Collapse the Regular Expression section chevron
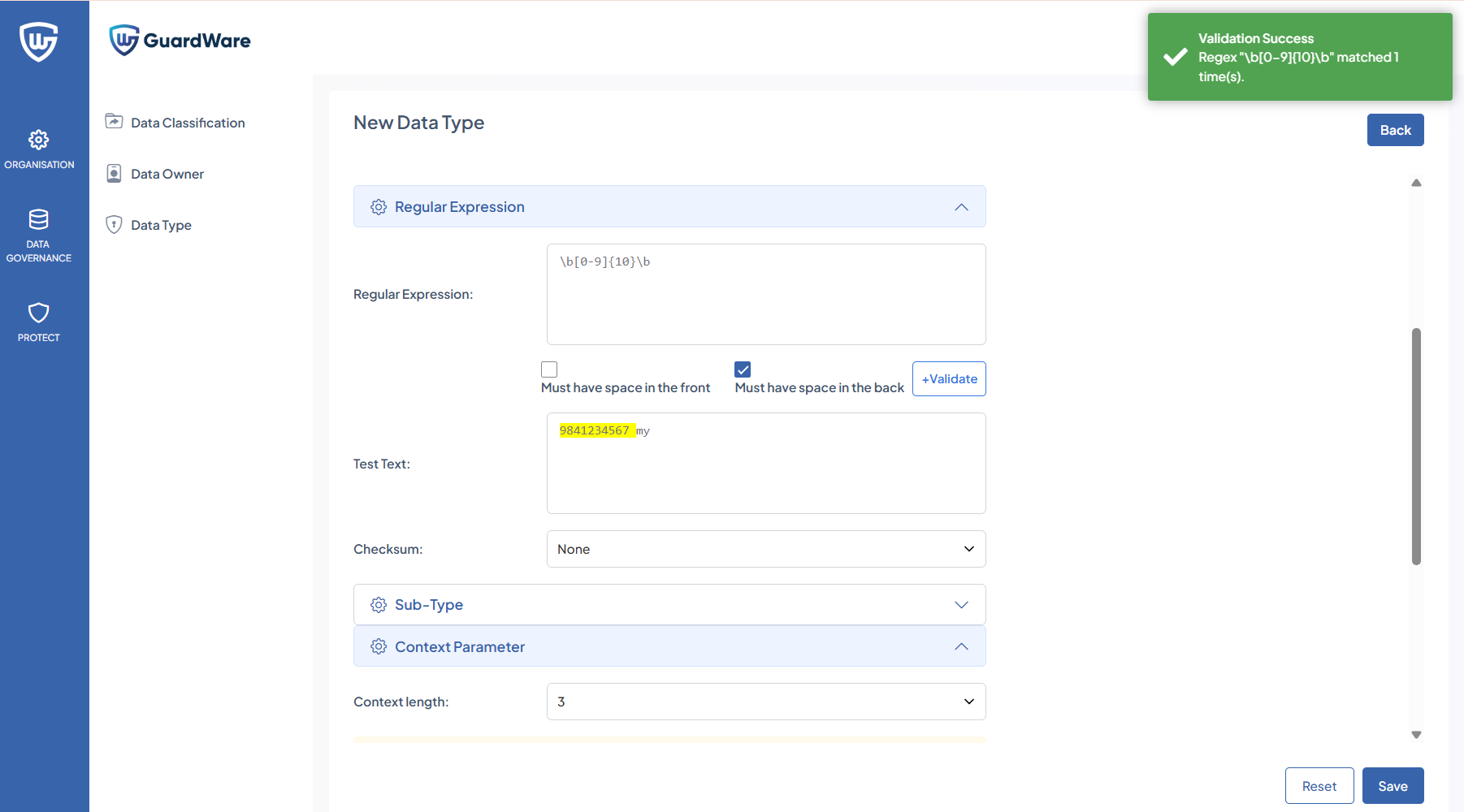 [961, 207]
